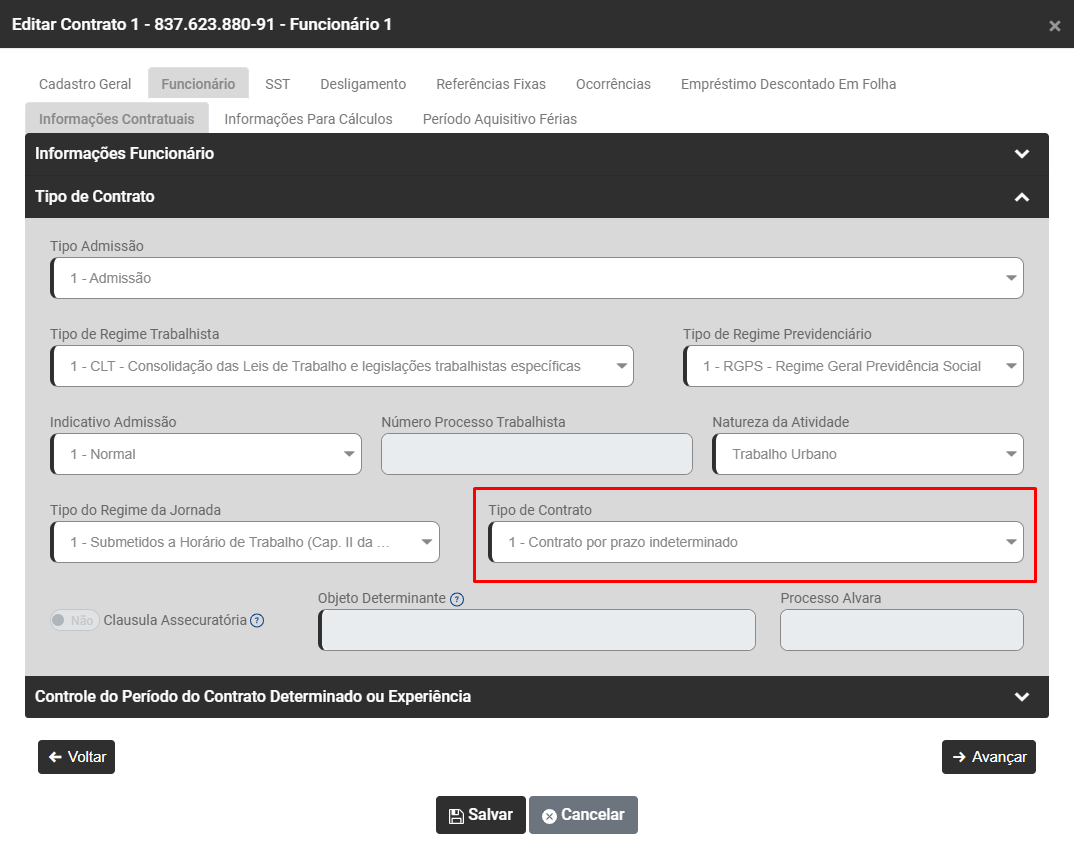Select the Natureza da Atividade dropdown
The width and height of the screenshot is (1074, 849).
[867, 454]
